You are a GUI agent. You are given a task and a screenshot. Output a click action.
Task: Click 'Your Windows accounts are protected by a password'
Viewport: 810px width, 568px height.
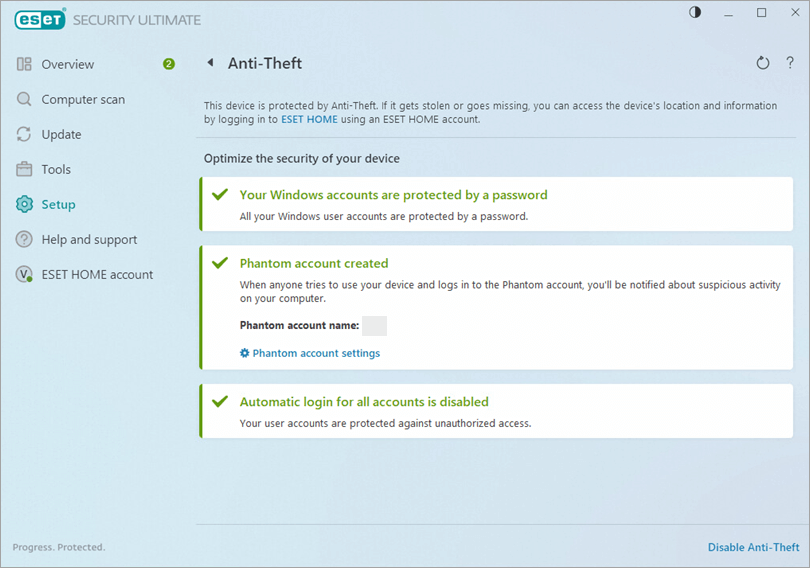coord(393,195)
